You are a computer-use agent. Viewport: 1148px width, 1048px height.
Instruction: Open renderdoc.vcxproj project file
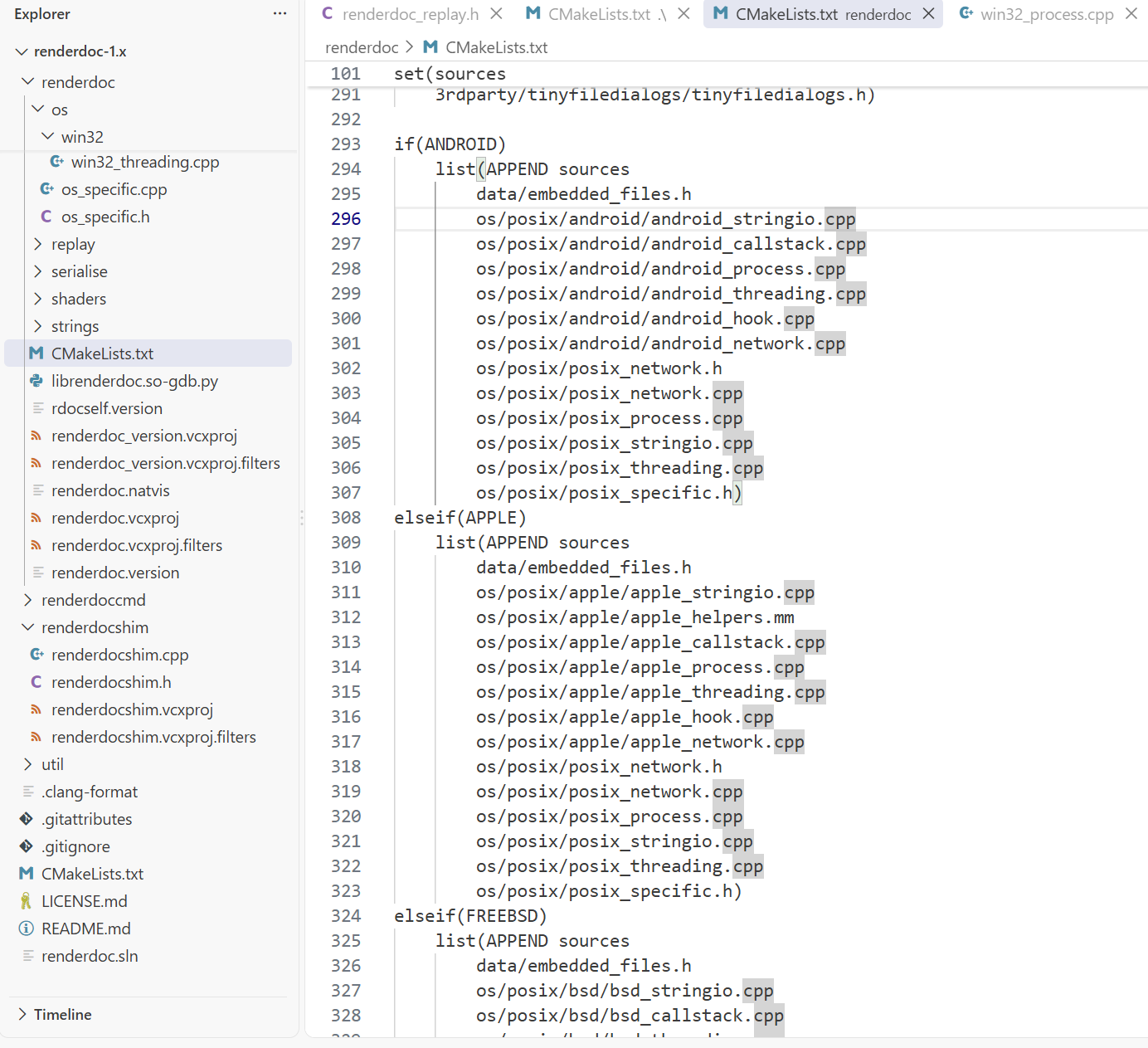tap(115, 518)
